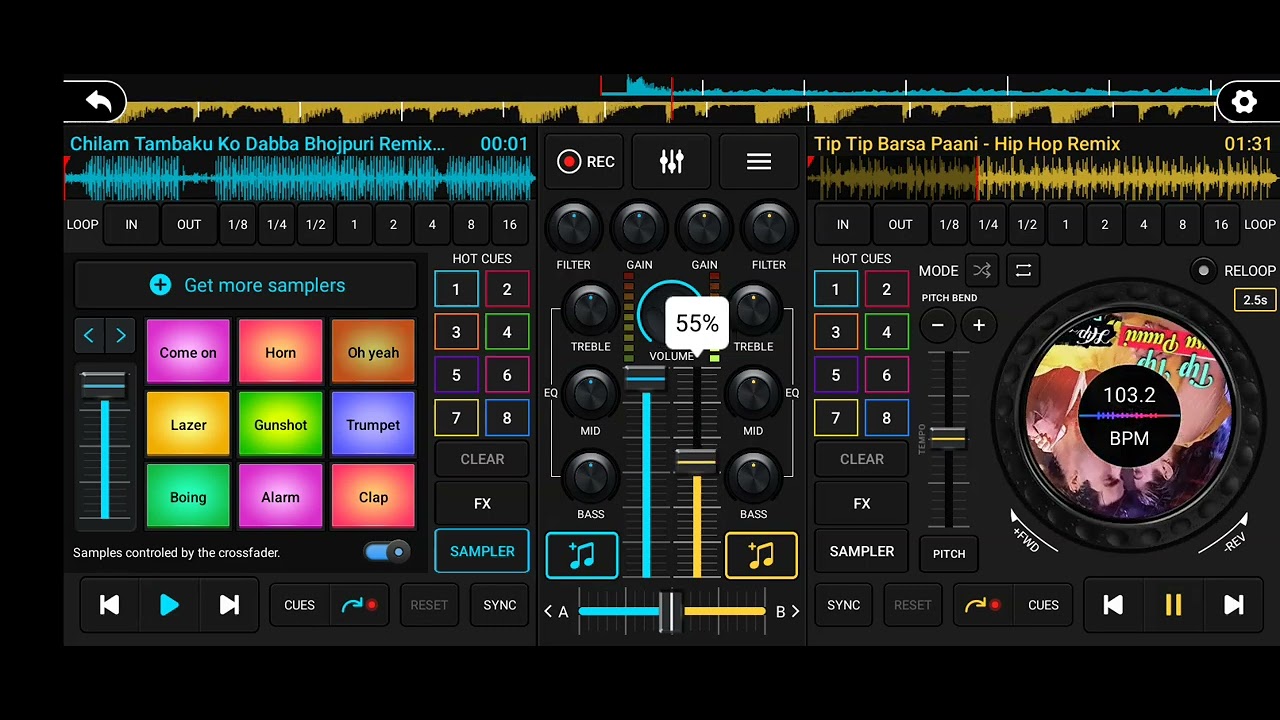Toggle samples controlled by crossfader switch
This screenshot has height=720, width=1280.
(387, 552)
